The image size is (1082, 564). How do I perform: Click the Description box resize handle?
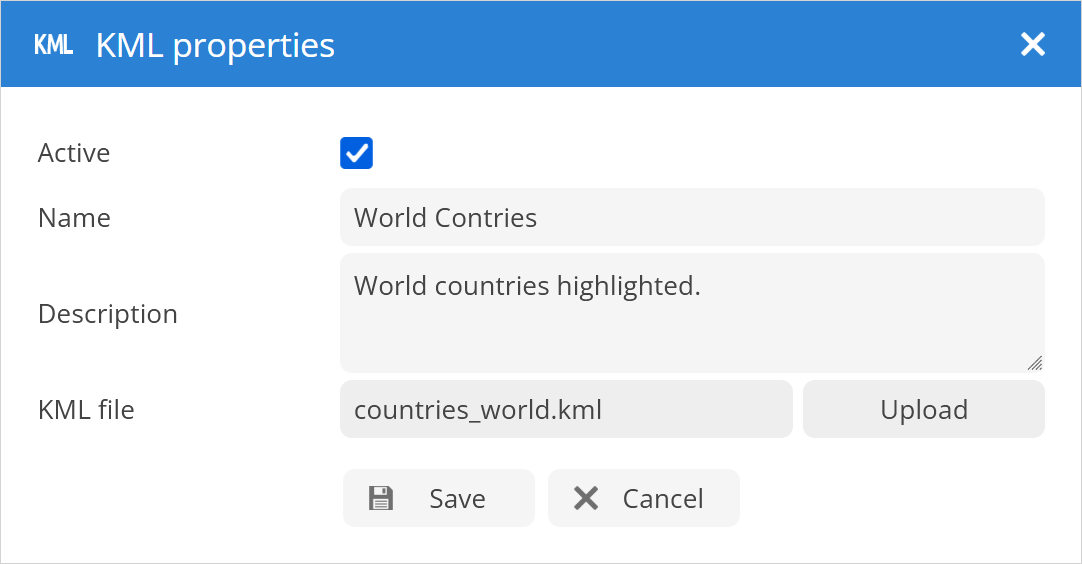click(x=1034, y=362)
